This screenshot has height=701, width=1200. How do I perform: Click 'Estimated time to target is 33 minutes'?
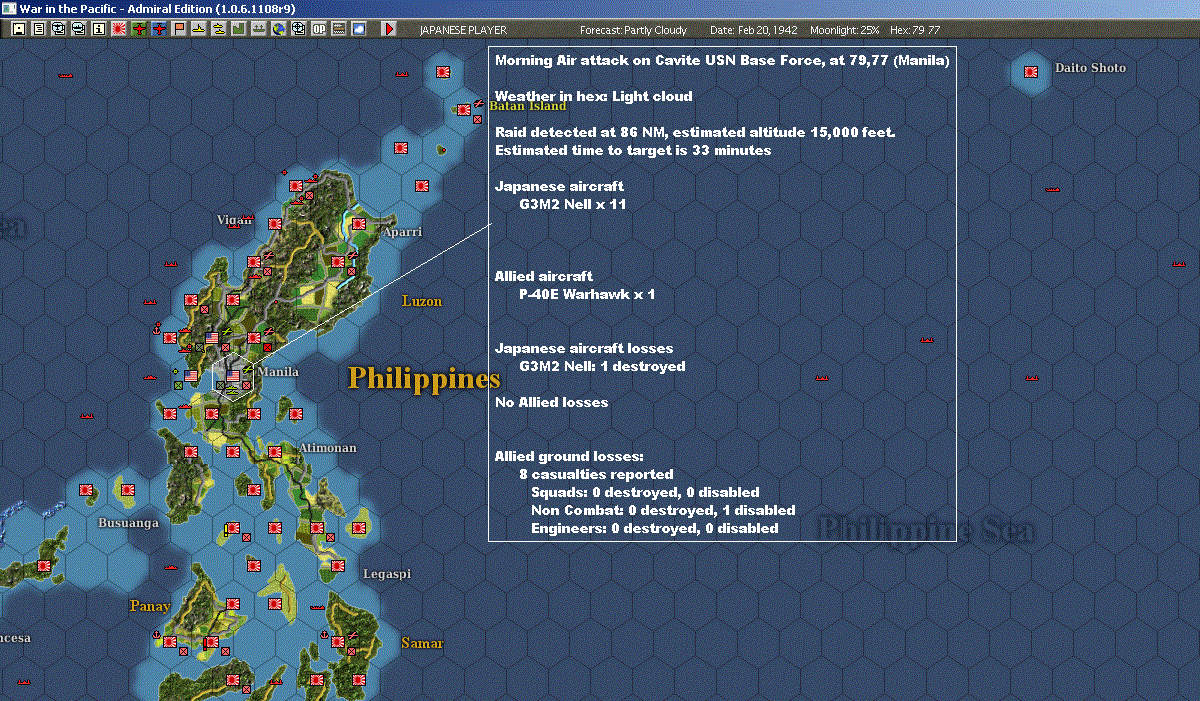pos(633,151)
